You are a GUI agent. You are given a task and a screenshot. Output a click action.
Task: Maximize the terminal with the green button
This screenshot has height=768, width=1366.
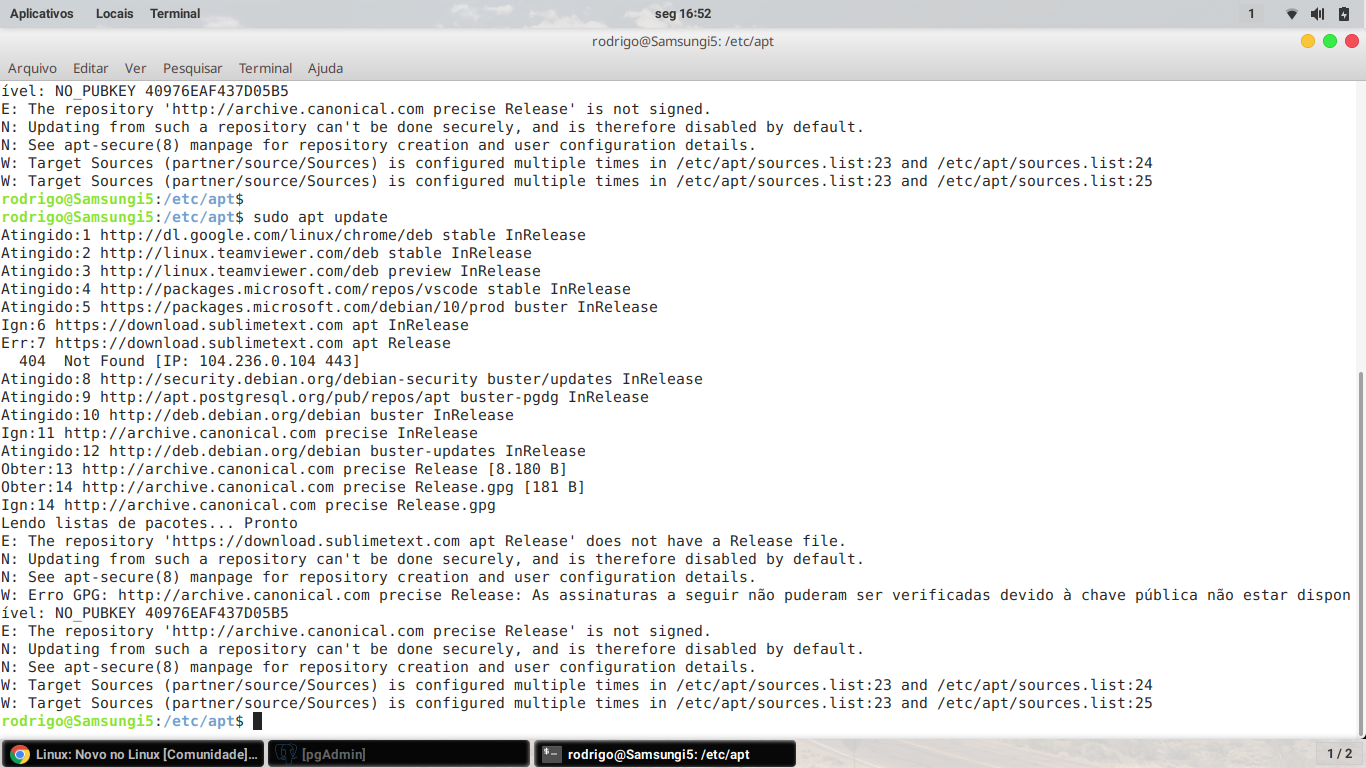pyautogui.click(x=1330, y=41)
